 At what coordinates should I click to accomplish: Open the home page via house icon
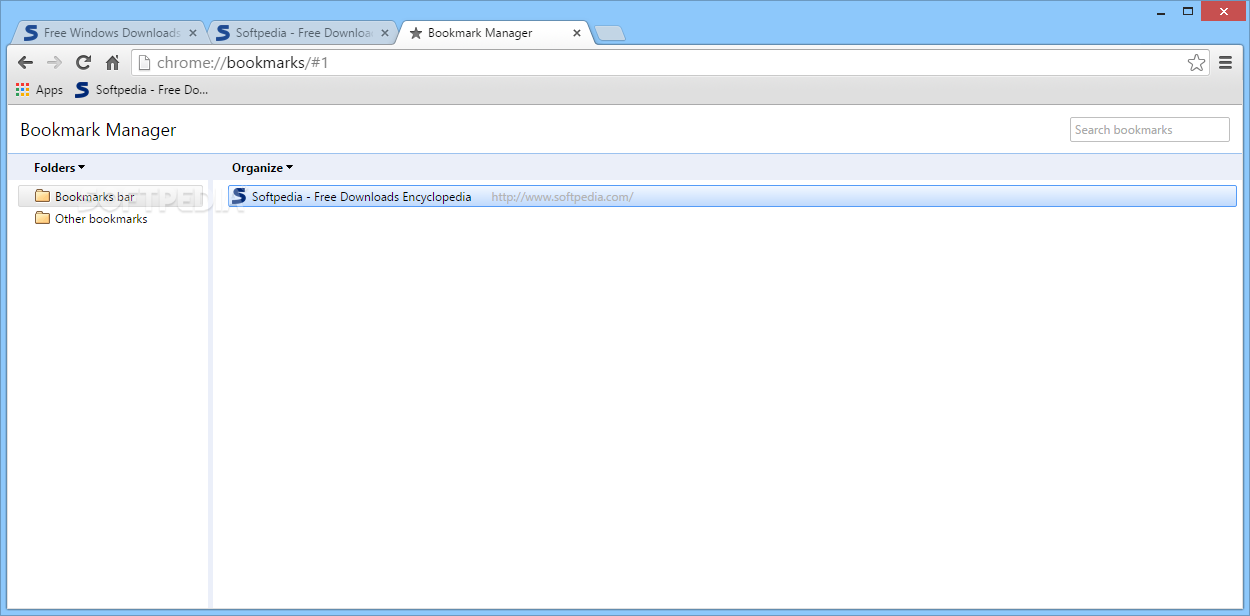coord(112,63)
